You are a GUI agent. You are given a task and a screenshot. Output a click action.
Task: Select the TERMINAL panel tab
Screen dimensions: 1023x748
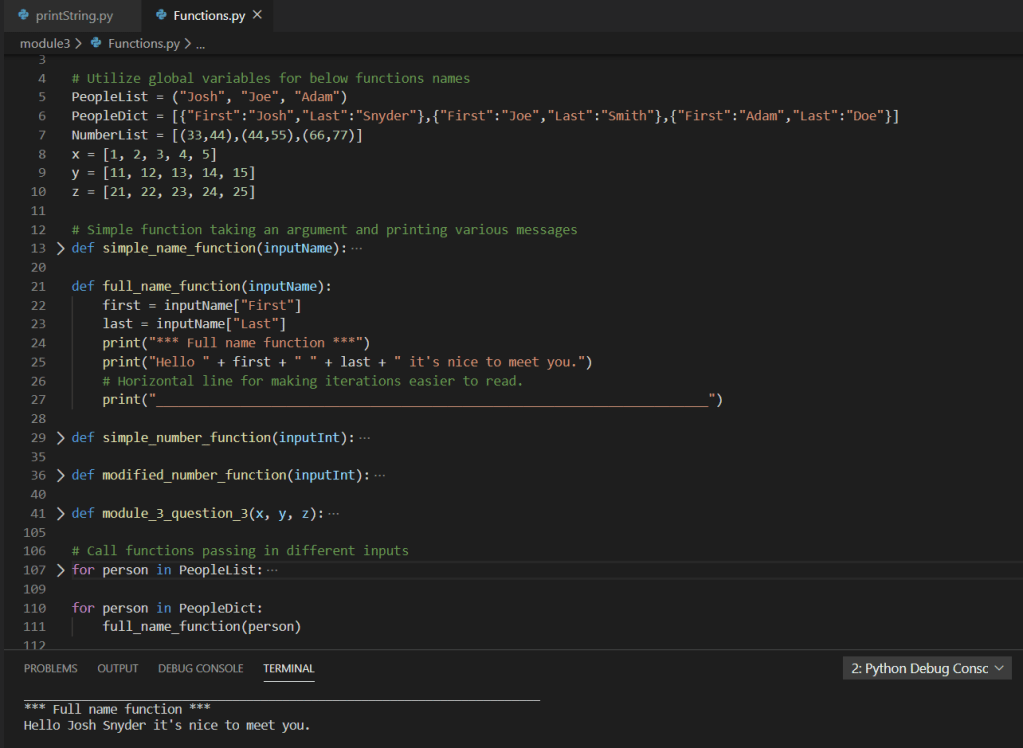288,668
